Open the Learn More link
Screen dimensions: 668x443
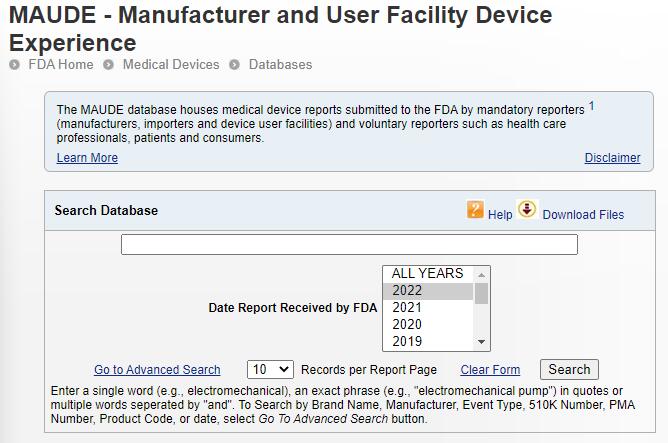[x=87, y=158]
